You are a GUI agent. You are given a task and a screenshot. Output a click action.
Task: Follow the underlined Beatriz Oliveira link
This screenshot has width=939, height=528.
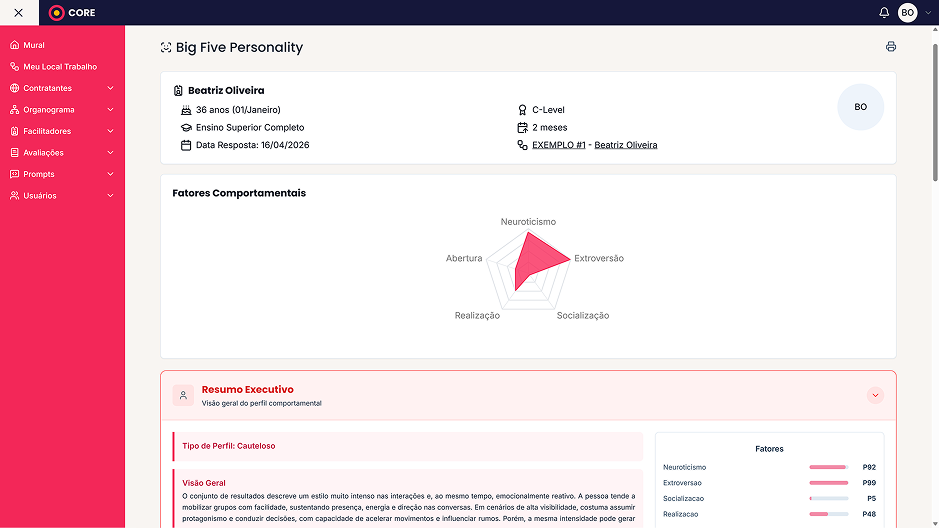click(626, 145)
